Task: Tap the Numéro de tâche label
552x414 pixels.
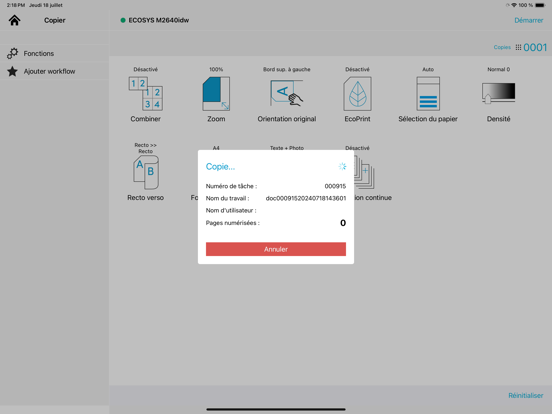Action: point(231,186)
